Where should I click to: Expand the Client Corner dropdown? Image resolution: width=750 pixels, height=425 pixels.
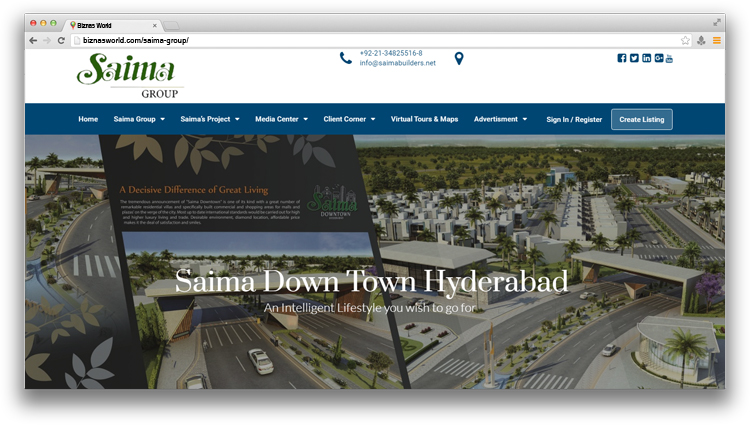349,119
